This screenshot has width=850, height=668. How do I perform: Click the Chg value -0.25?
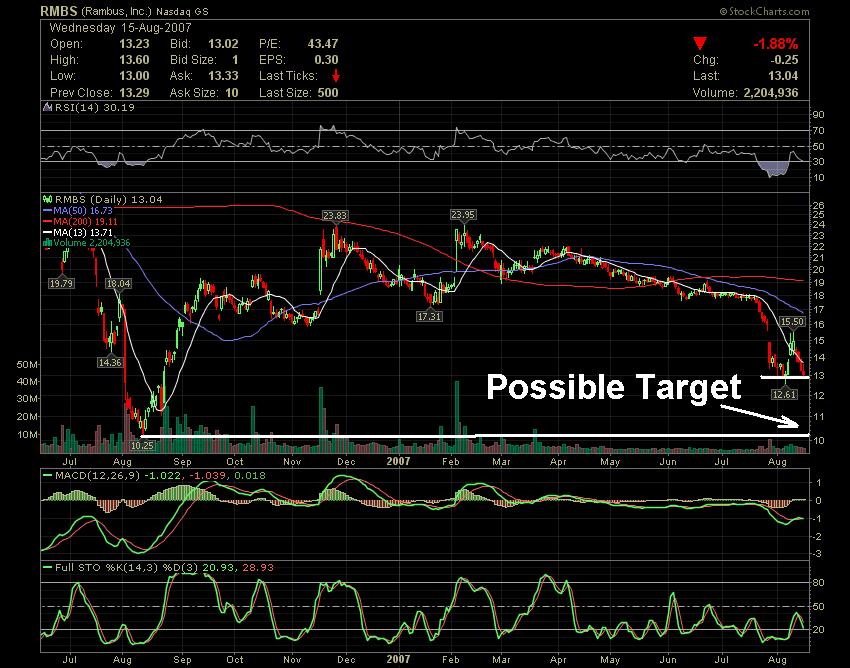pos(783,60)
